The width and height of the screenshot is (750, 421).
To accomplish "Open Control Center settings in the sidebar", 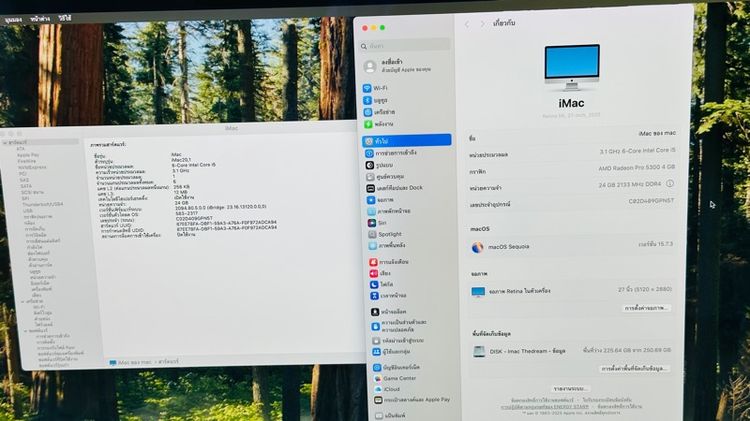I will pos(385,177).
